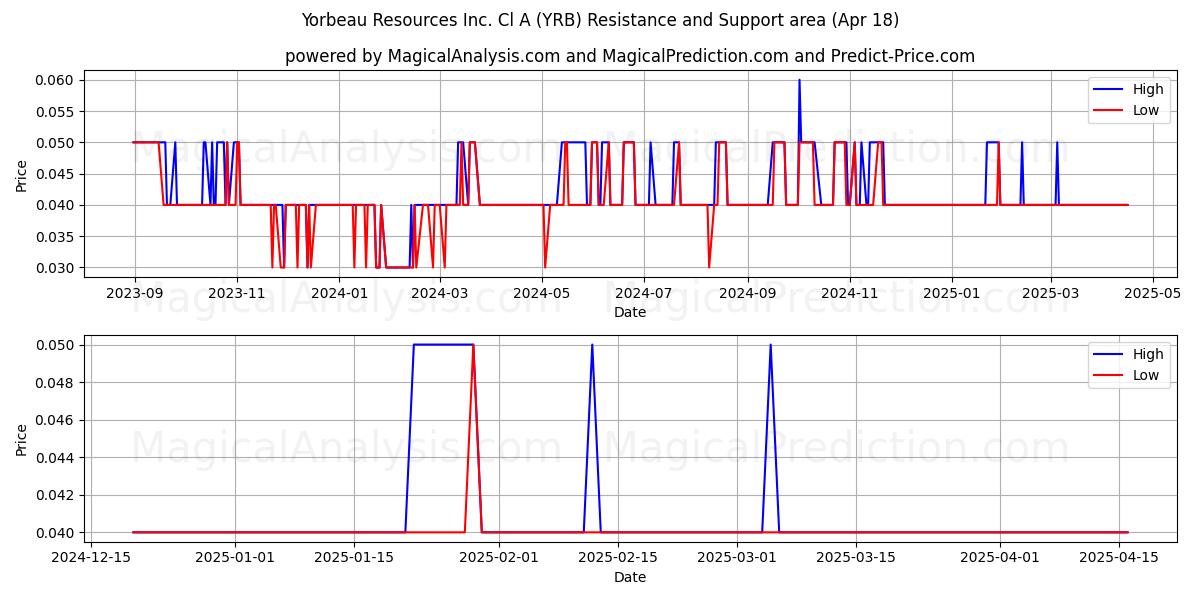This screenshot has width=1200, height=600.
Task: Click the '2025-04-15' x-axis label
Action: tap(1119, 559)
